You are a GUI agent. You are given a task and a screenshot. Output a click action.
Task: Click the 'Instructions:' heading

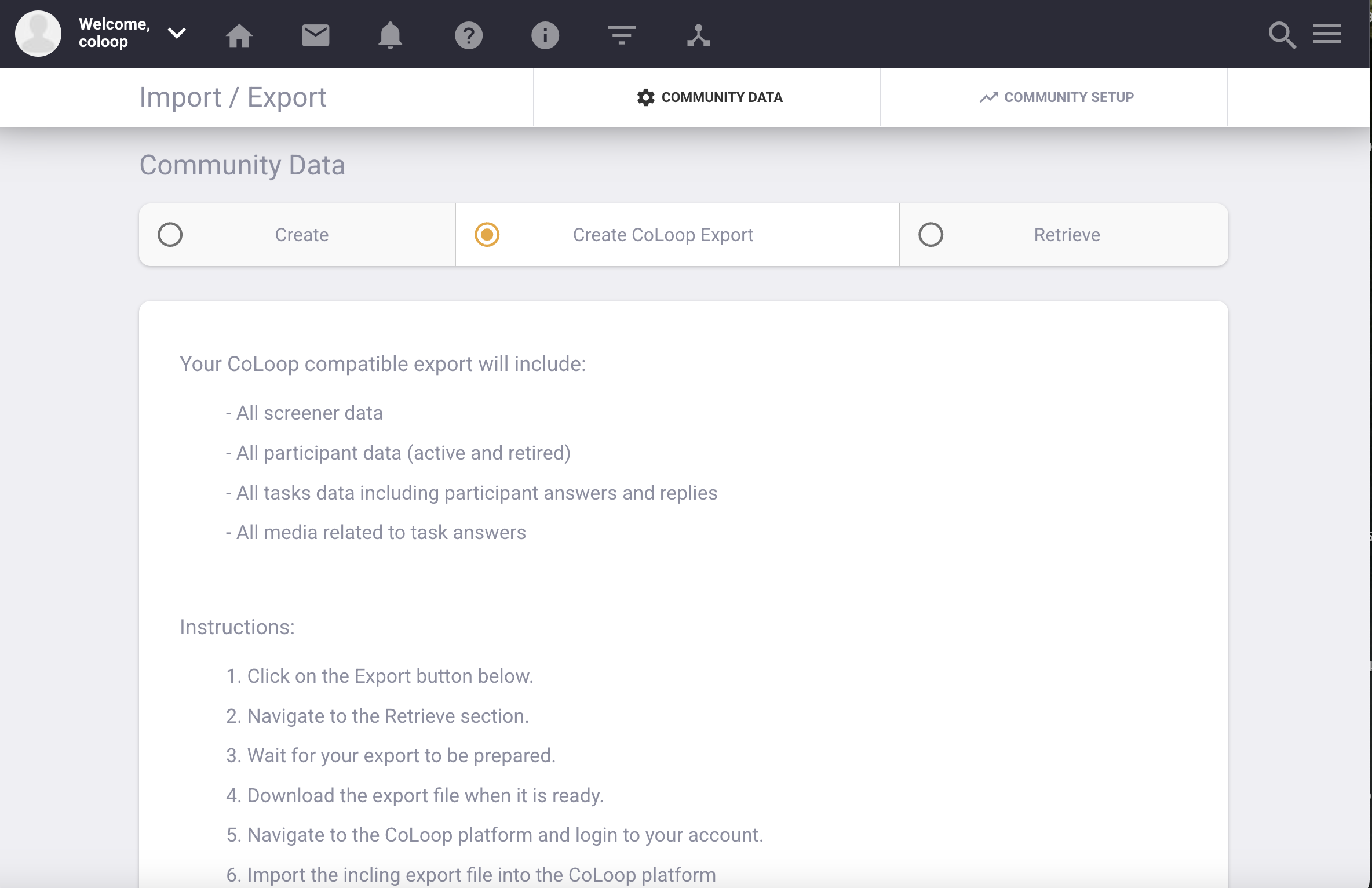coord(237,627)
